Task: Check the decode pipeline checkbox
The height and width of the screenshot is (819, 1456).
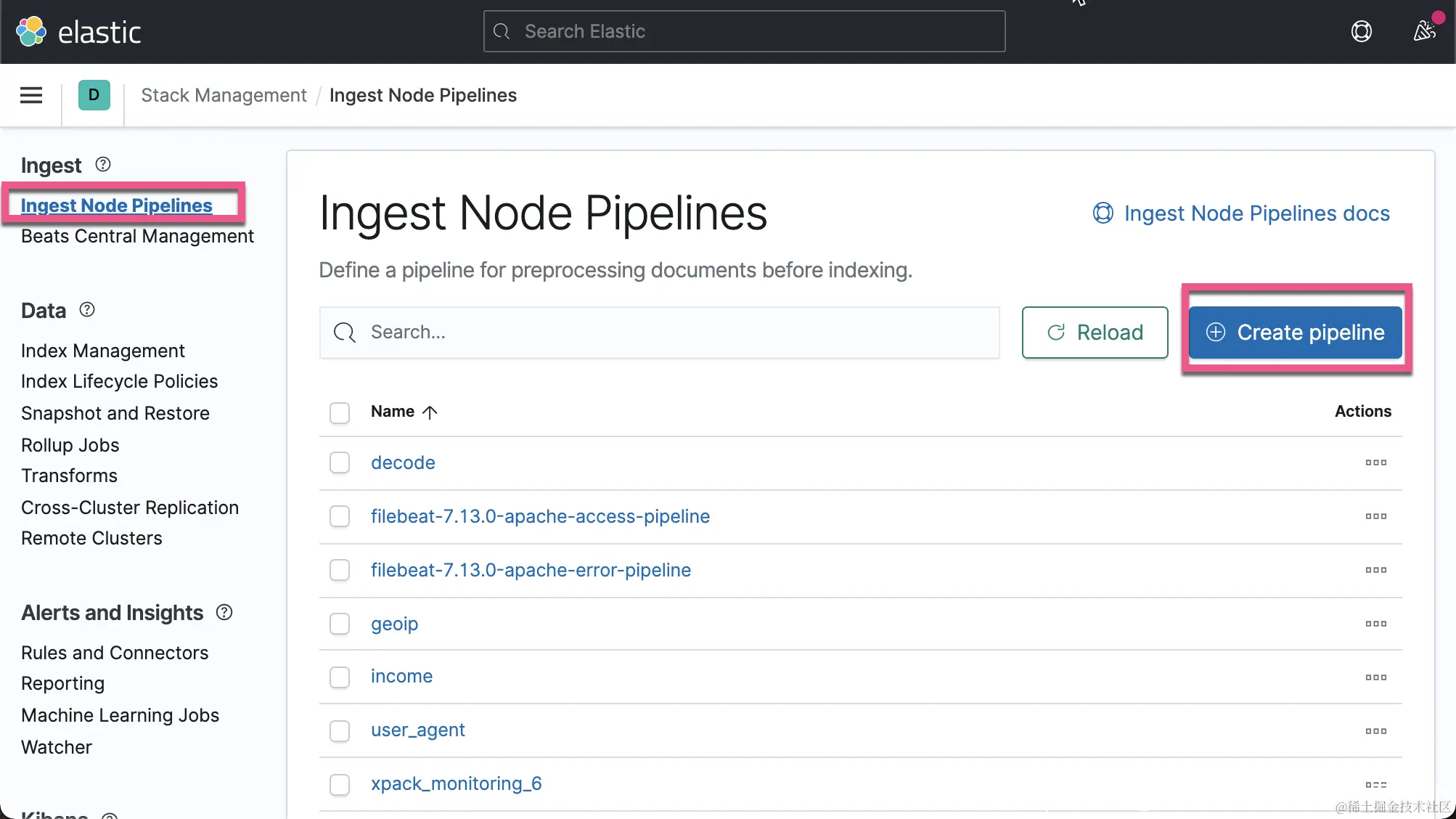Action: [x=340, y=463]
